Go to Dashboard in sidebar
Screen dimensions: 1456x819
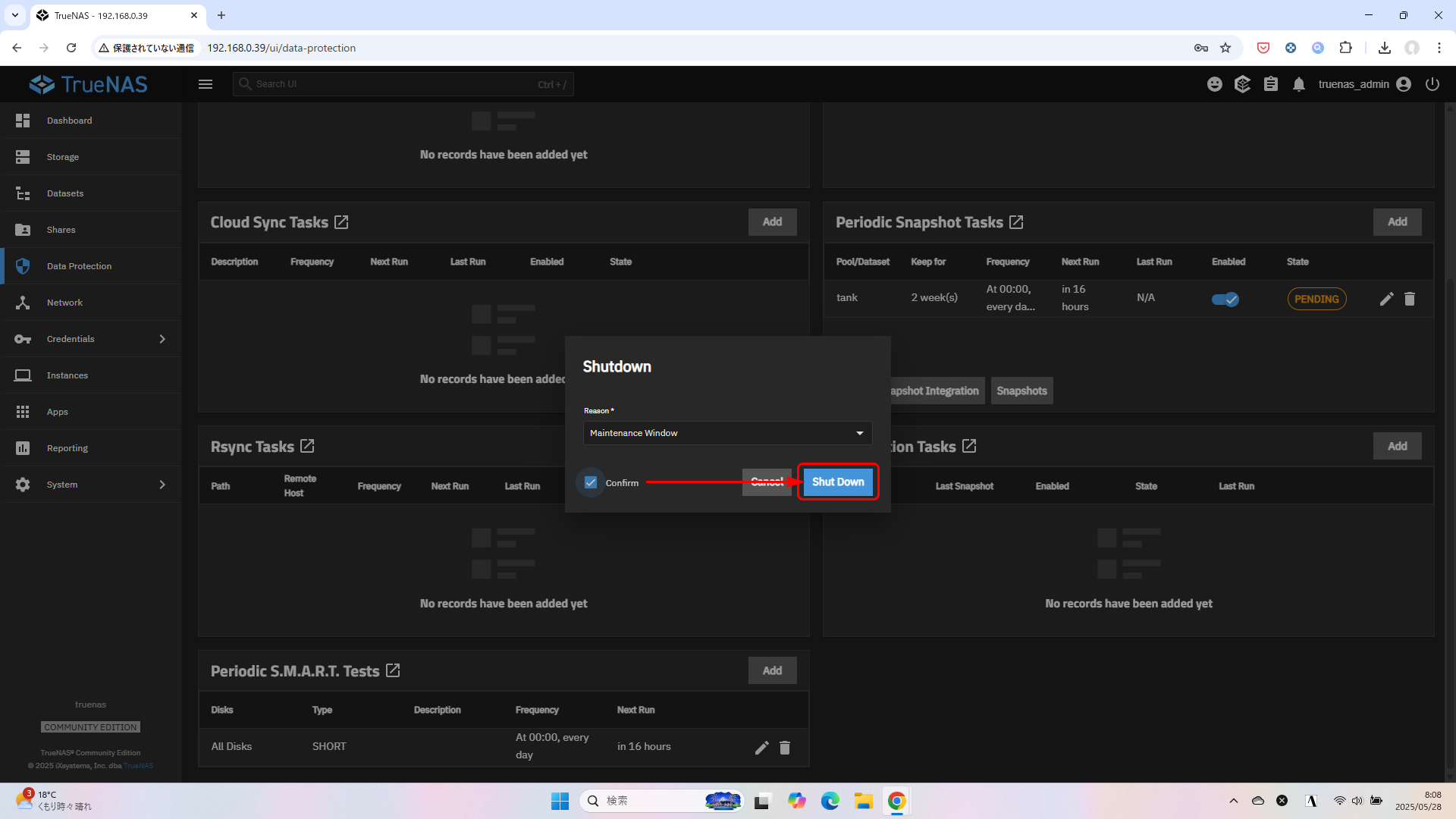[91, 121]
